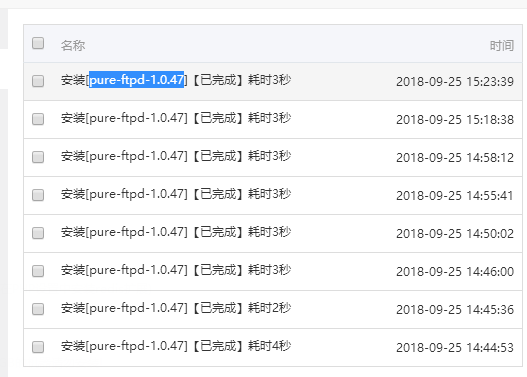Viewport: 527px width, 377px height.
Task: Check the row dated 2018-09-25 15:18:38
Action: pos(38,119)
